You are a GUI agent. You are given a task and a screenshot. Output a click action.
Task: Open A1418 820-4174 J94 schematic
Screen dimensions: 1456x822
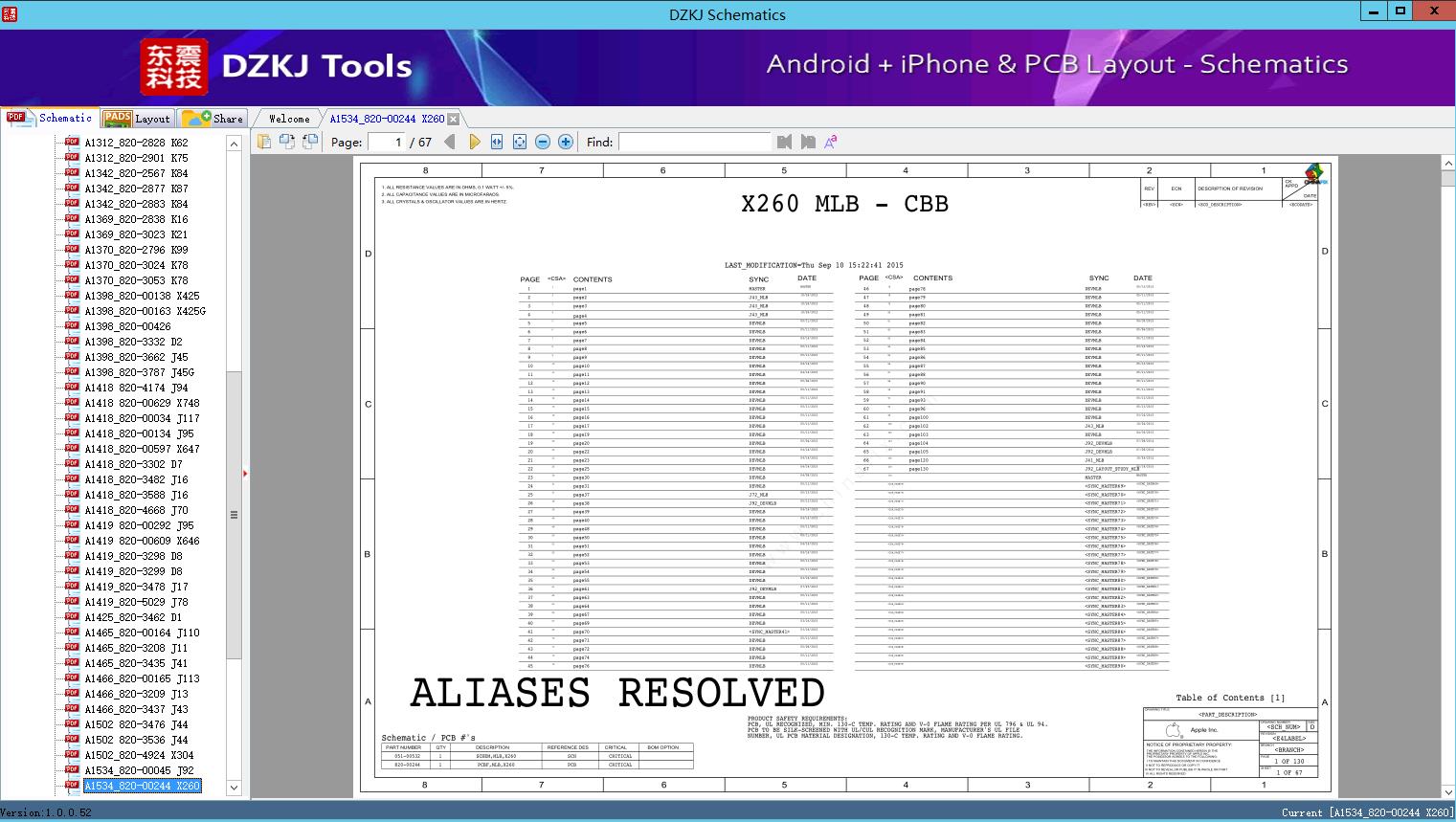[x=136, y=388]
